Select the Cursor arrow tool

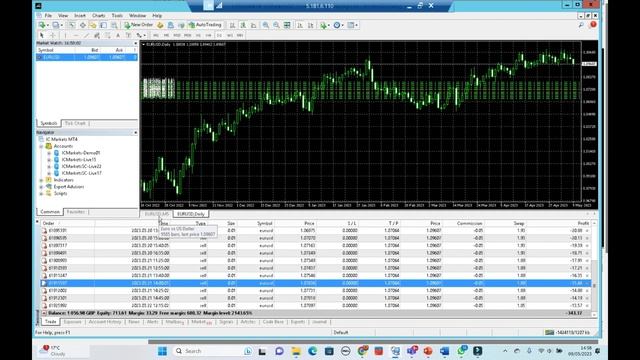click(42, 35)
